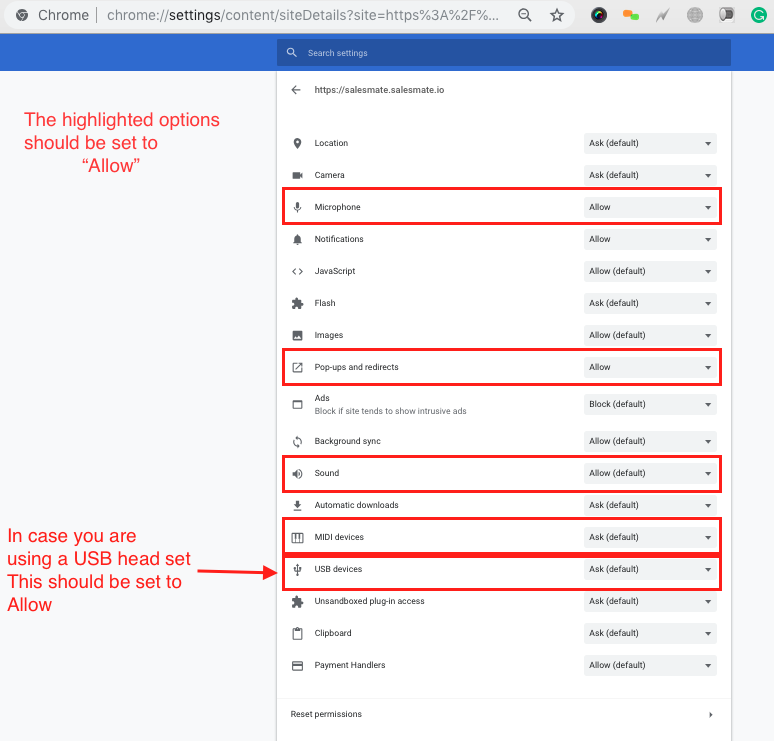The width and height of the screenshot is (774, 741).
Task: Focus the Search settings field
Action: (503, 52)
